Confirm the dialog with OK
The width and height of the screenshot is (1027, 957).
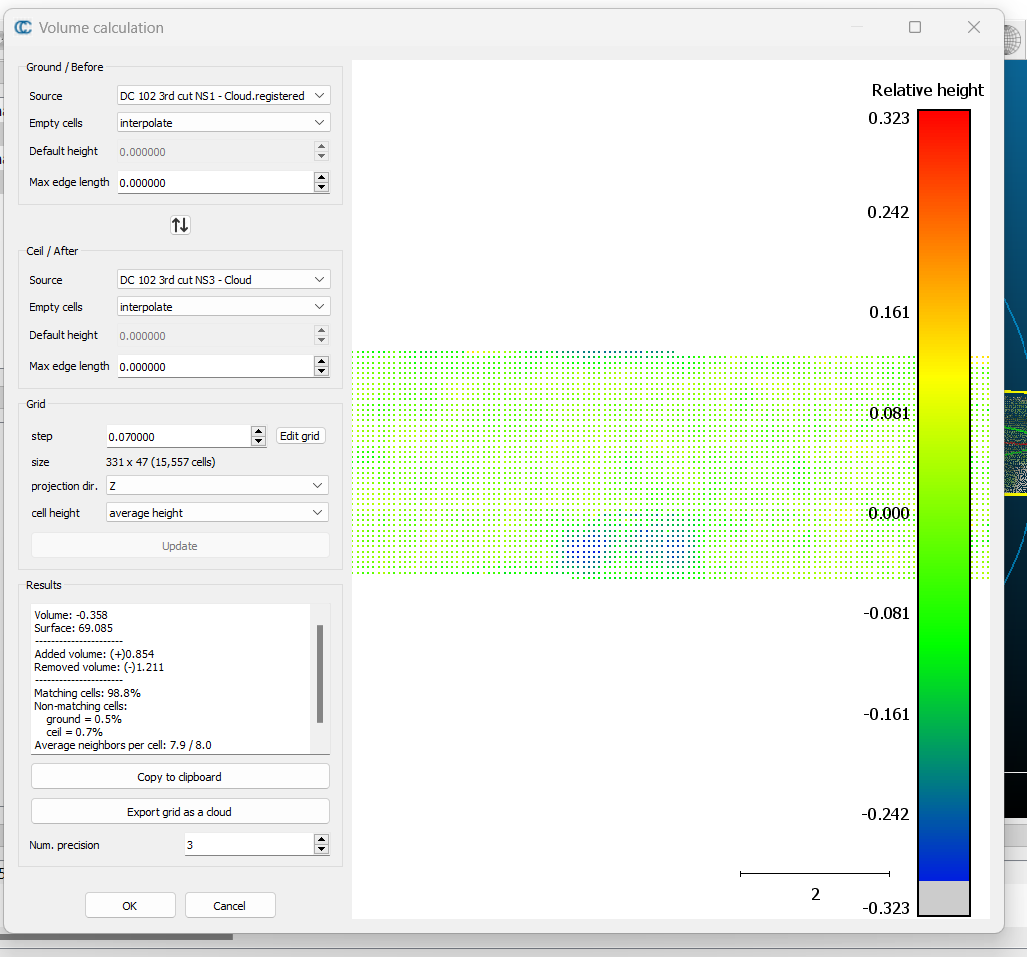pyautogui.click(x=130, y=906)
